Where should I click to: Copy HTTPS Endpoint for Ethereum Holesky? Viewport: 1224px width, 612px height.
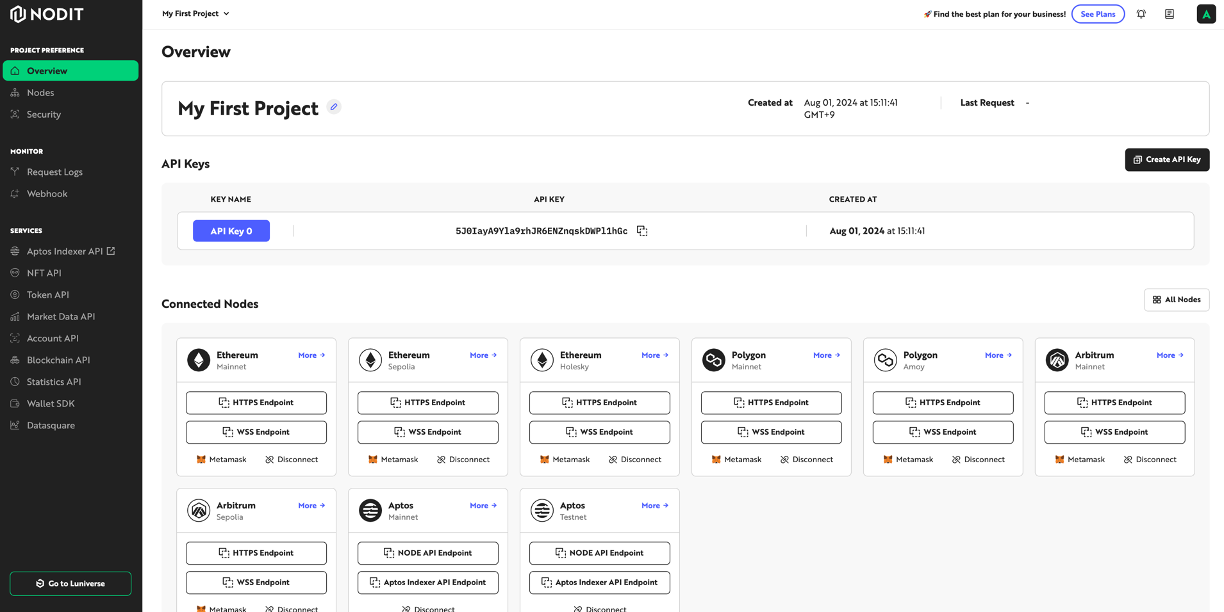599,403
